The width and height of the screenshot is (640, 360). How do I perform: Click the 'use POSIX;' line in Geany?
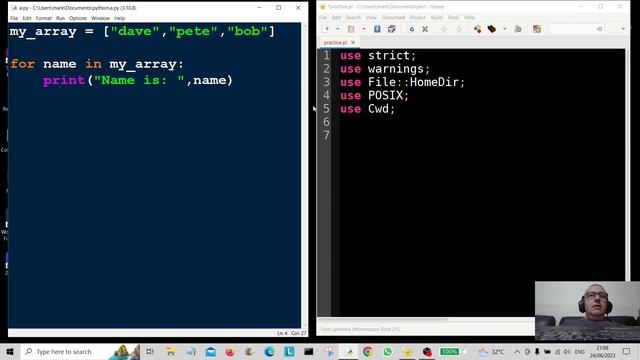374,96
